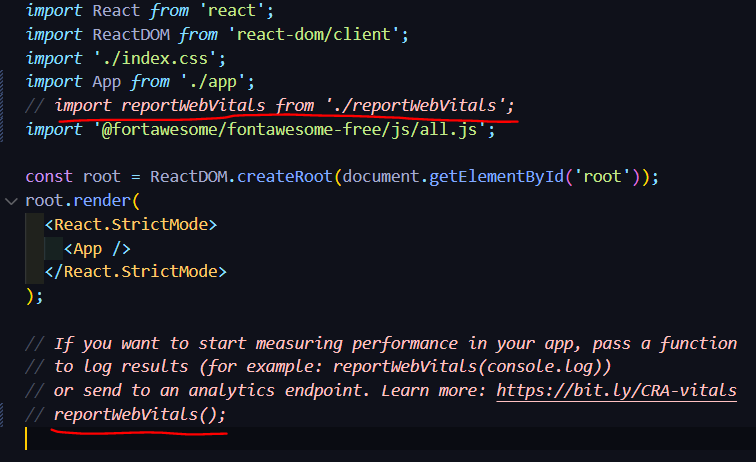756x462 pixels.
Task: Click the createRoot method name
Action: pos(284,177)
